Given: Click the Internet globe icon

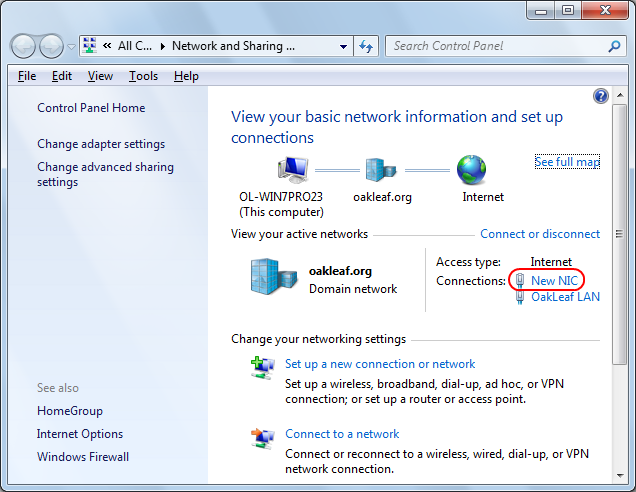Looking at the screenshot, I should click(x=471, y=170).
